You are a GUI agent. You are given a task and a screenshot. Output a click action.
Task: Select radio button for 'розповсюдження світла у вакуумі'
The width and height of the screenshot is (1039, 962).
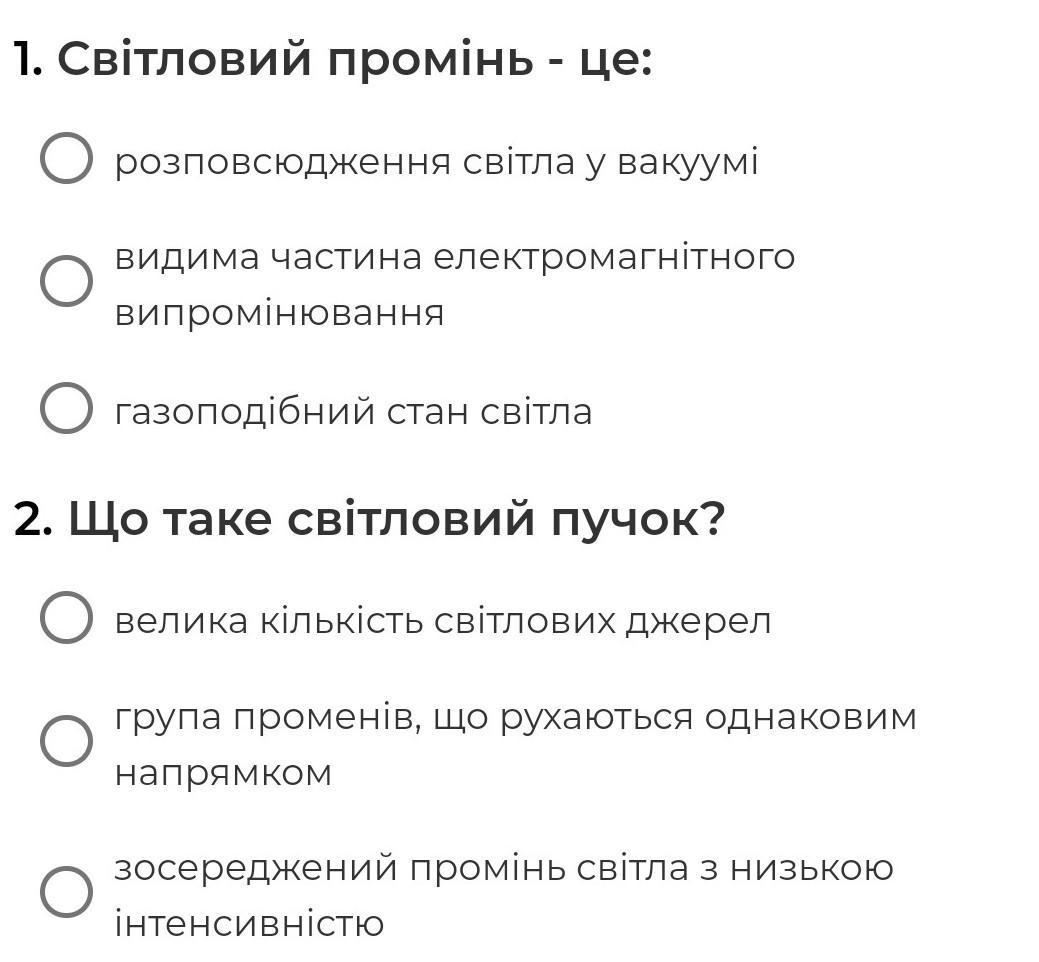click(x=66, y=158)
